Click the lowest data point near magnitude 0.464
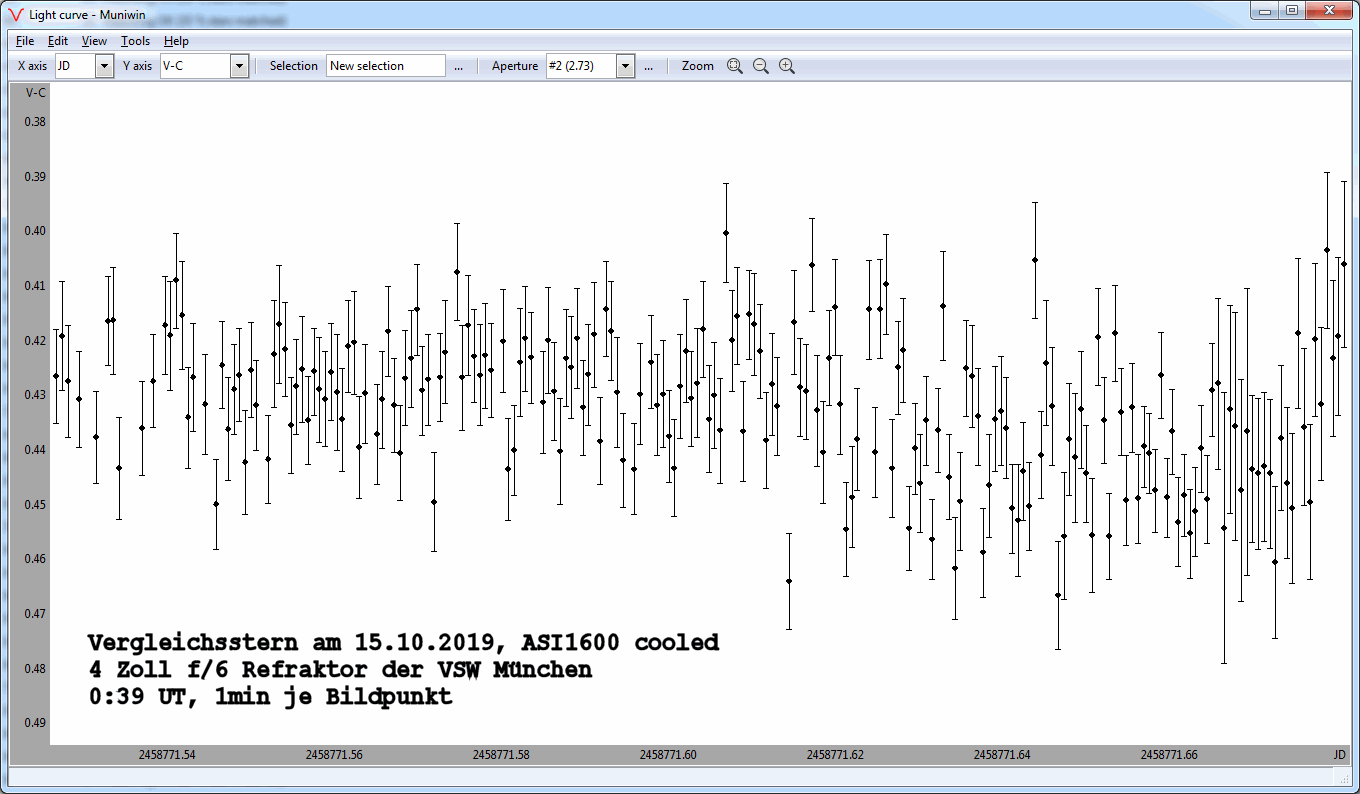Viewport: 1360px width, 794px height. (789, 581)
